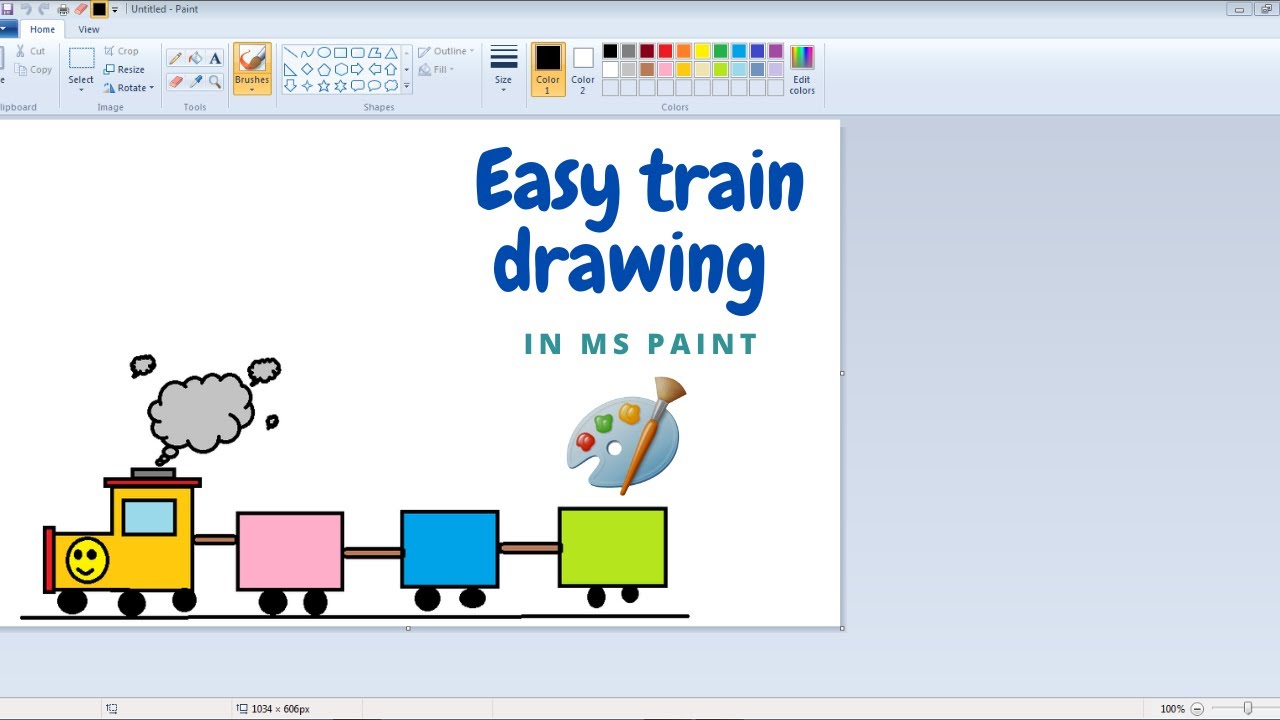Click the zoom slider handle
Viewport: 1280px width, 720px height.
[x=1248, y=708]
